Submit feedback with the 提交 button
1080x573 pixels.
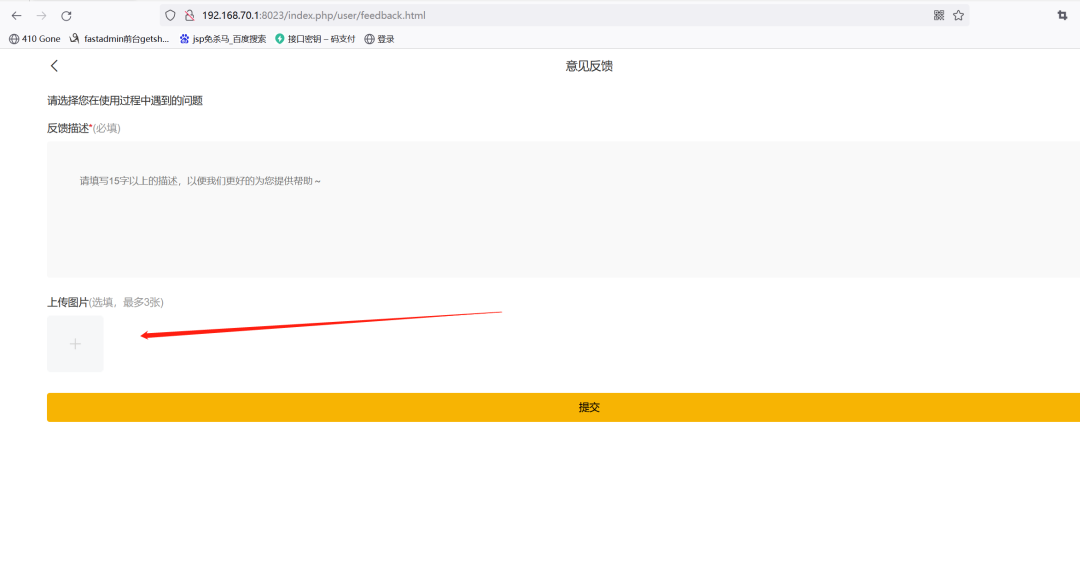pos(563,407)
